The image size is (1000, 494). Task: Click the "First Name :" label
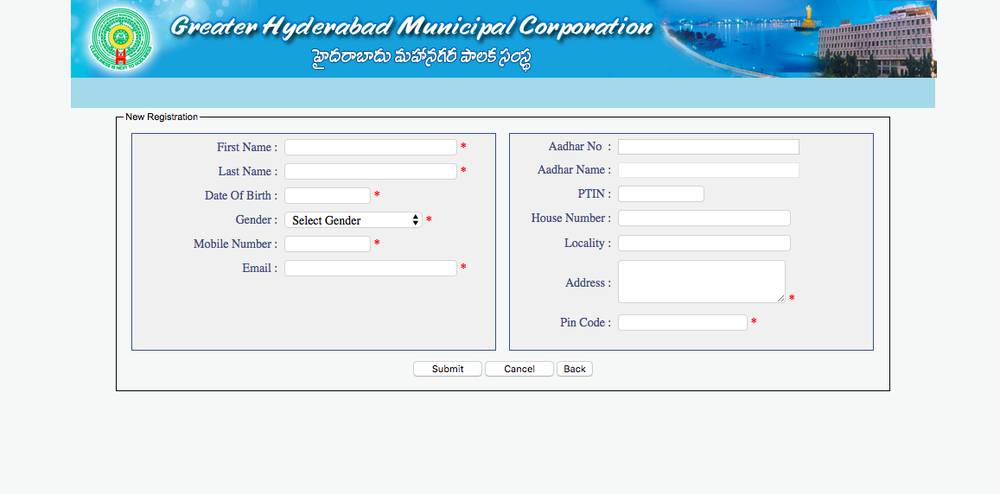coord(247,147)
